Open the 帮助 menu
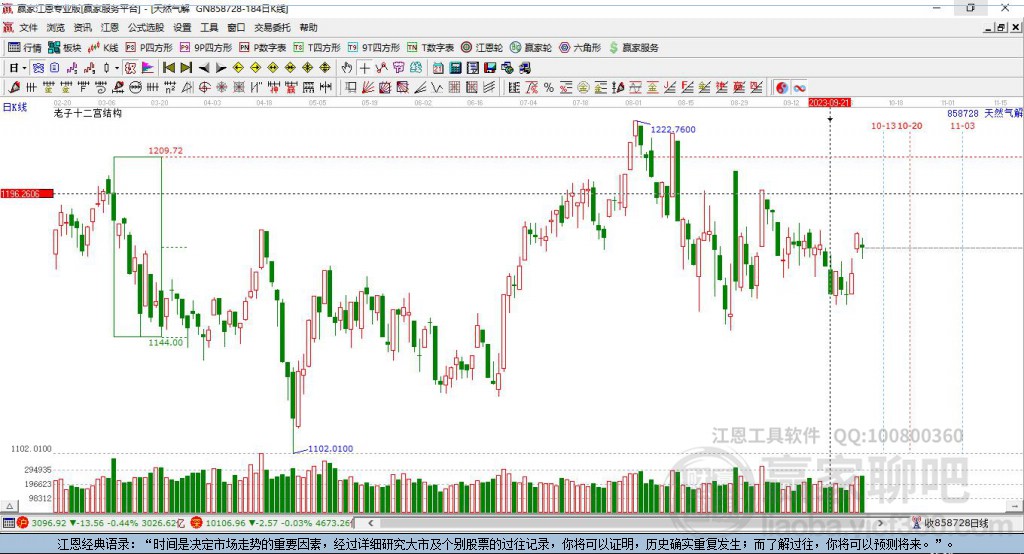 click(x=308, y=27)
